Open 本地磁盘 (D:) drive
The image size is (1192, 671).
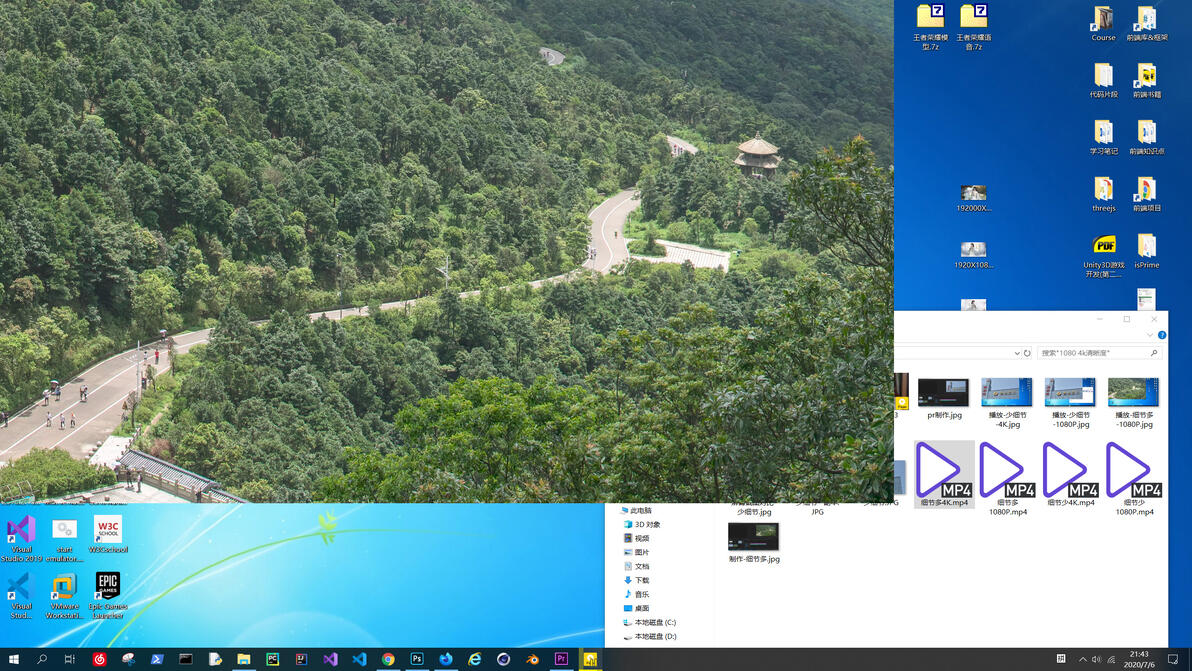pyautogui.click(x=650, y=636)
